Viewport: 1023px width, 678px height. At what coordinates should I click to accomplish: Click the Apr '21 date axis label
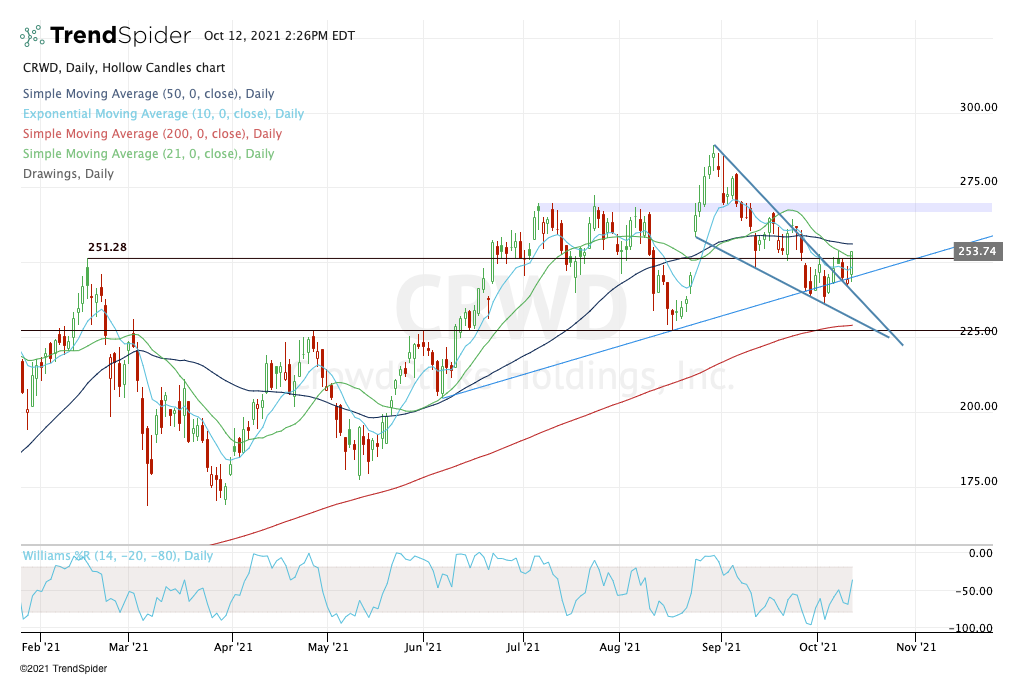coord(233,647)
